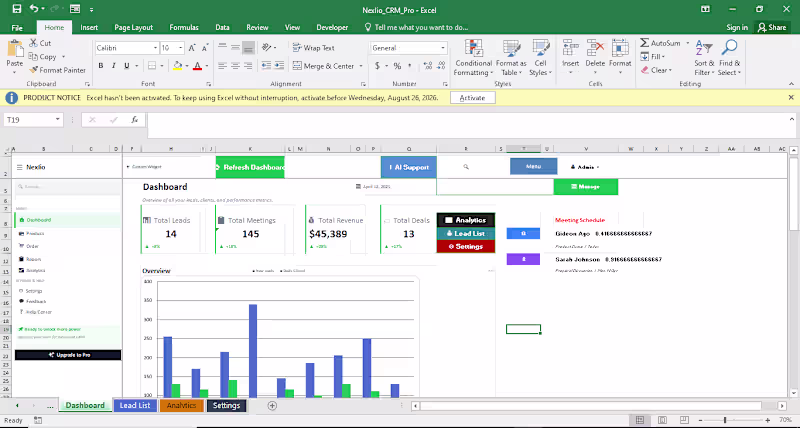Toggle align text left
Viewport: 800px width, 428px height.
(x=222, y=66)
